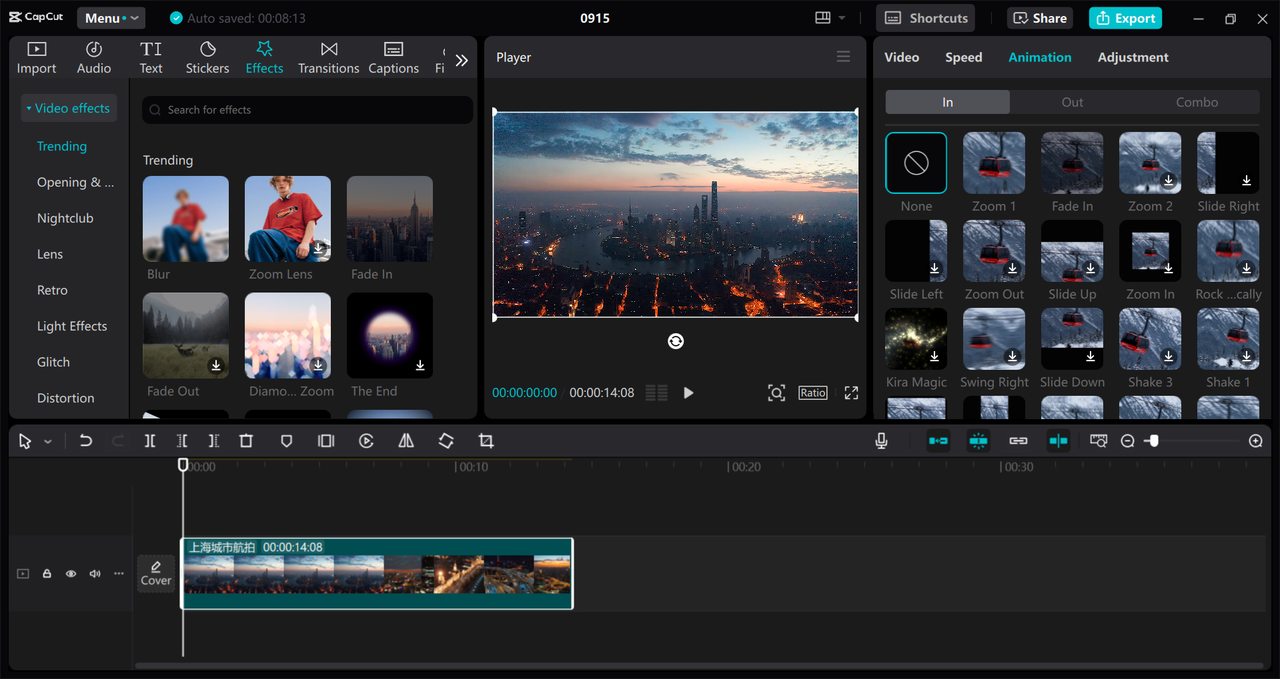Viewport: 1280px width, 679px height.
Task: Open the Nightclub effects category
Action: (x=65, y=218)
